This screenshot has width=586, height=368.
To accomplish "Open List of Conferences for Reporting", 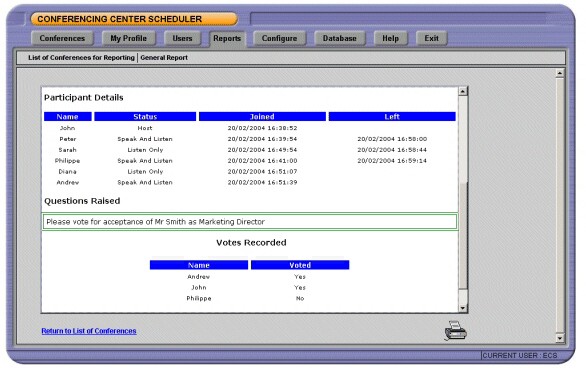I will click(81, 58).
